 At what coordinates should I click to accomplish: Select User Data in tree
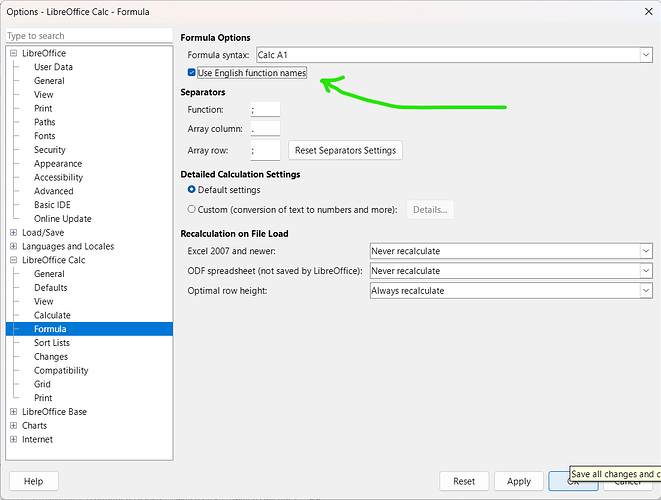coord(53,67)
